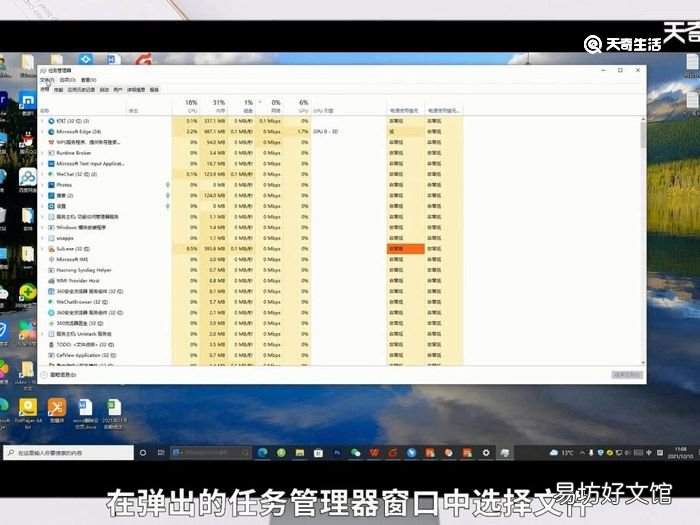Open Microsoft Edge from the taskbar
Image resolution: width=700 pixels, height=525 pixels.
pos(263,453)
